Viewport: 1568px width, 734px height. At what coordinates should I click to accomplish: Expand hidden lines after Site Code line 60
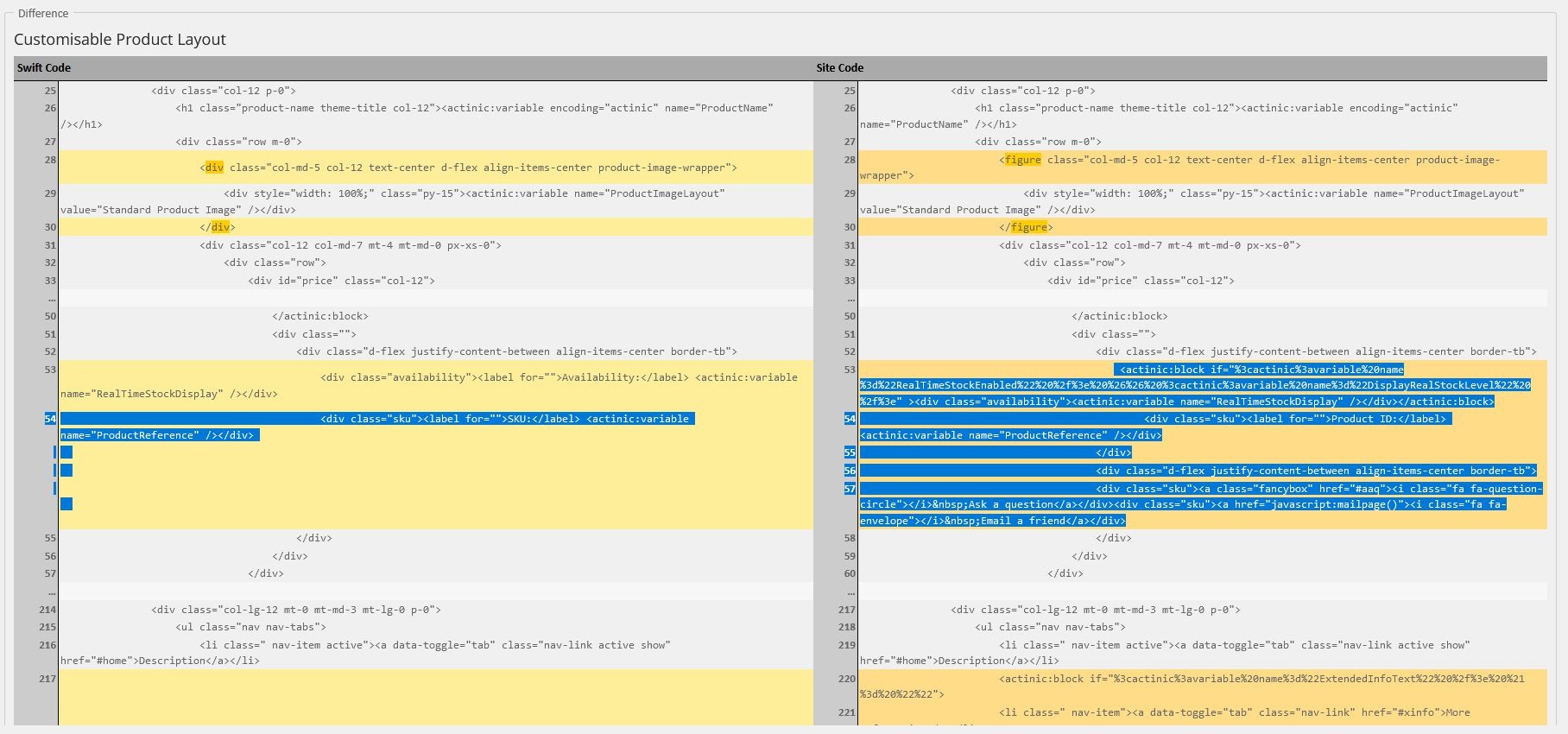[851, 592]
